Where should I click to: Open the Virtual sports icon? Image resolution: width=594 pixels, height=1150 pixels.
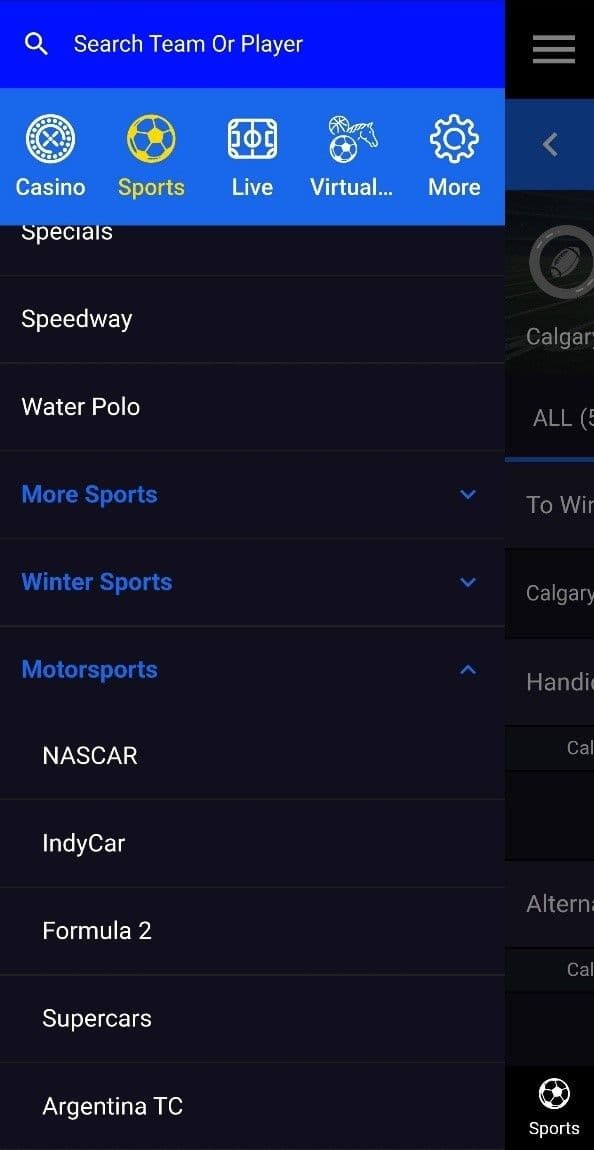click(353, 139)
